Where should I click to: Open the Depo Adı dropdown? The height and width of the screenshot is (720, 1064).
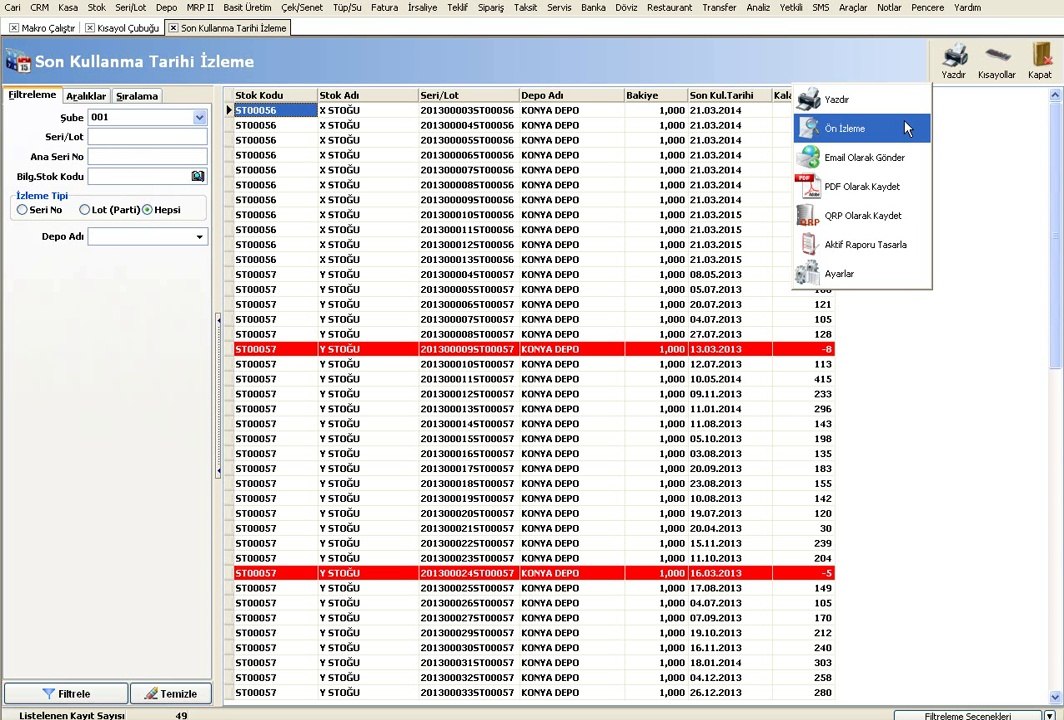200,237
